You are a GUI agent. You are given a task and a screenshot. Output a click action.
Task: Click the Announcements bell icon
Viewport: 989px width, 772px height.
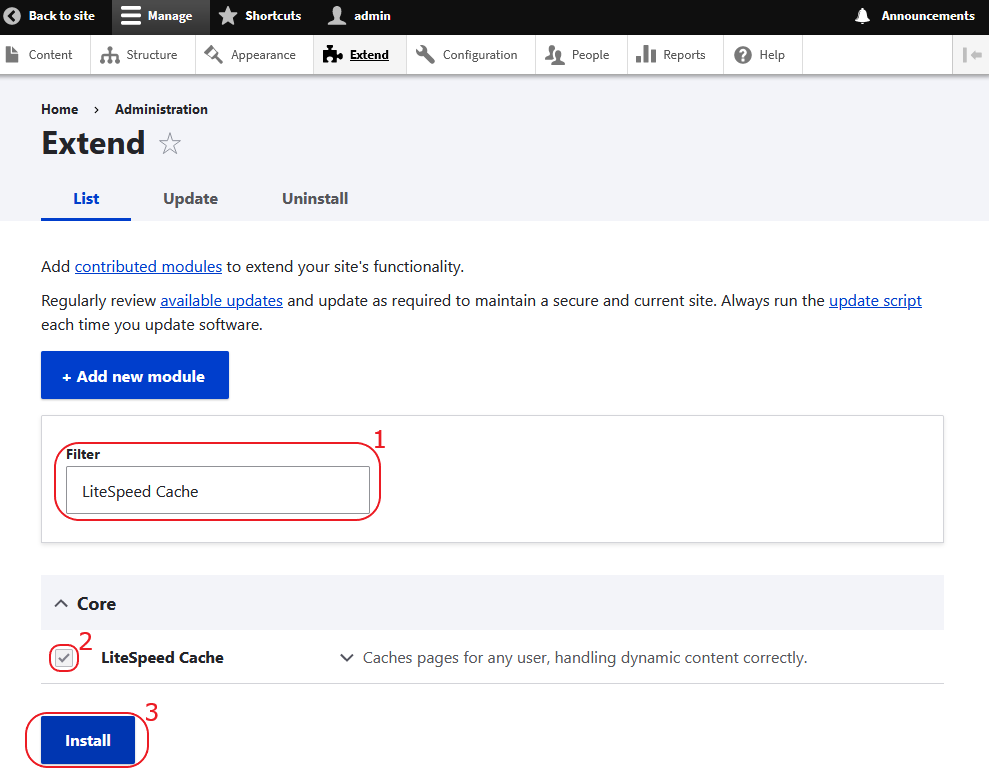coord(862,16)
